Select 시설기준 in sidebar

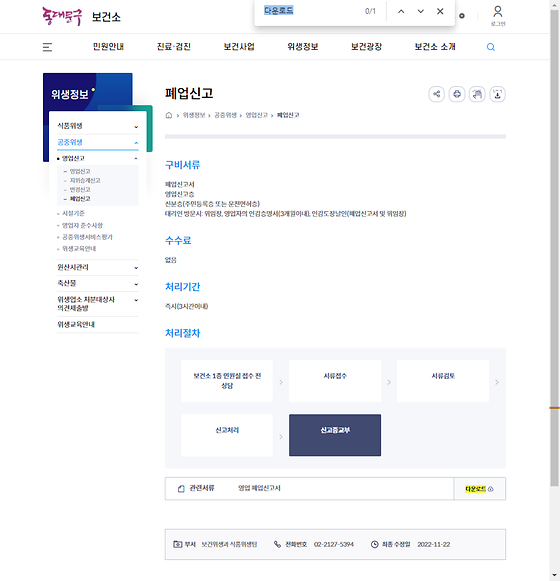click(73, 213)
